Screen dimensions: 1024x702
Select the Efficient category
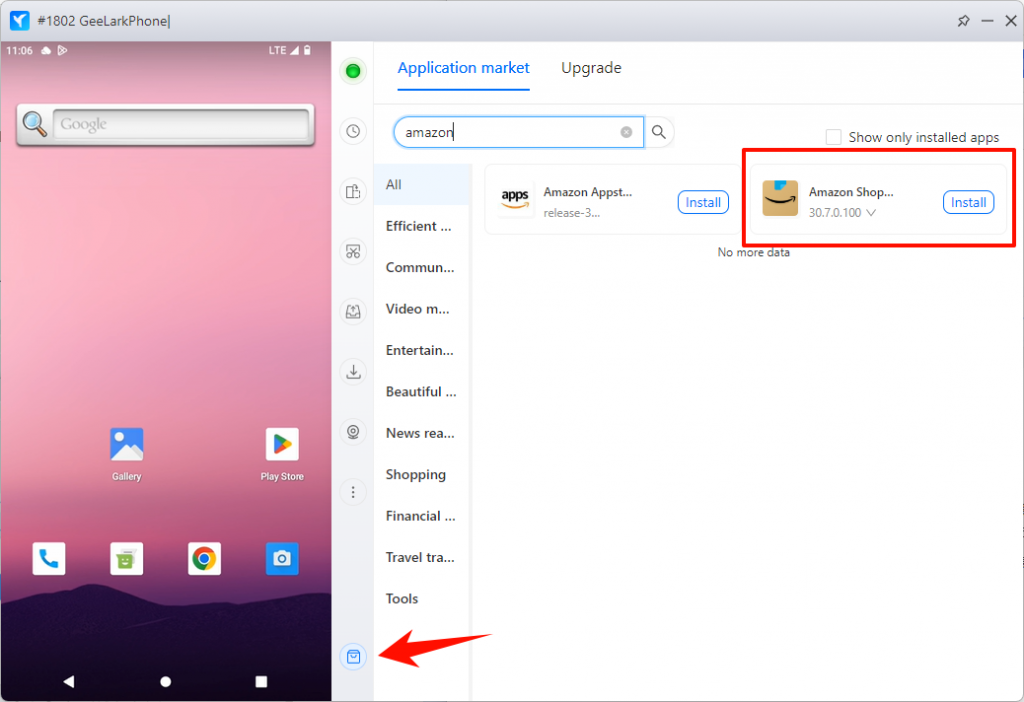[422, 226]
